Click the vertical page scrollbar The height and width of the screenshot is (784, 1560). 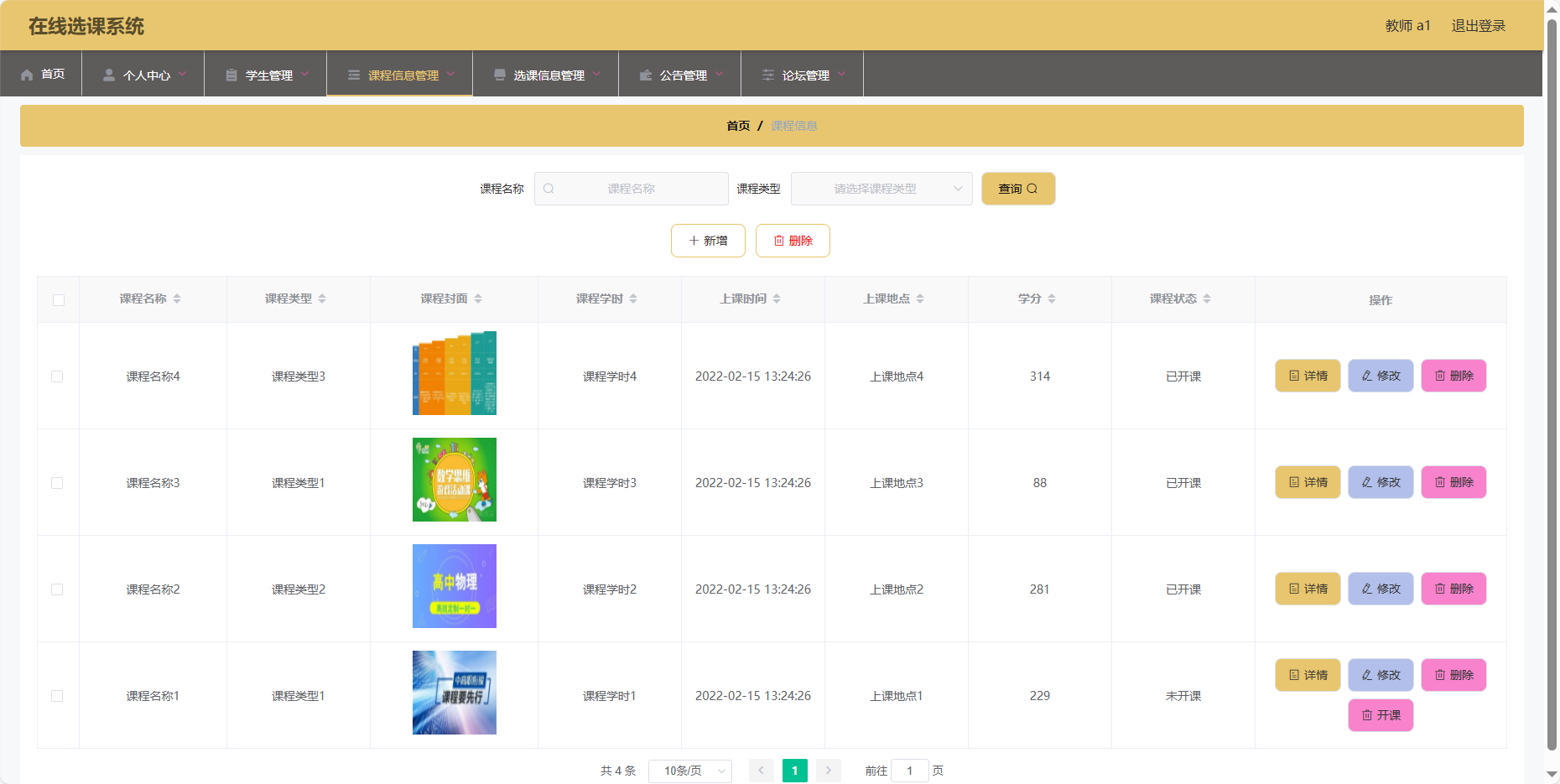click(x=1552, y=386)
